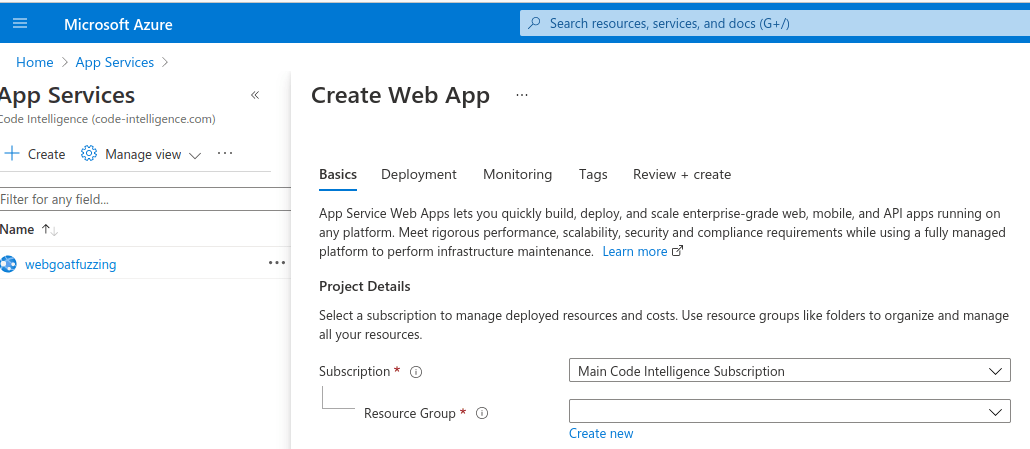Go to the Home breadcrumb

35,62
